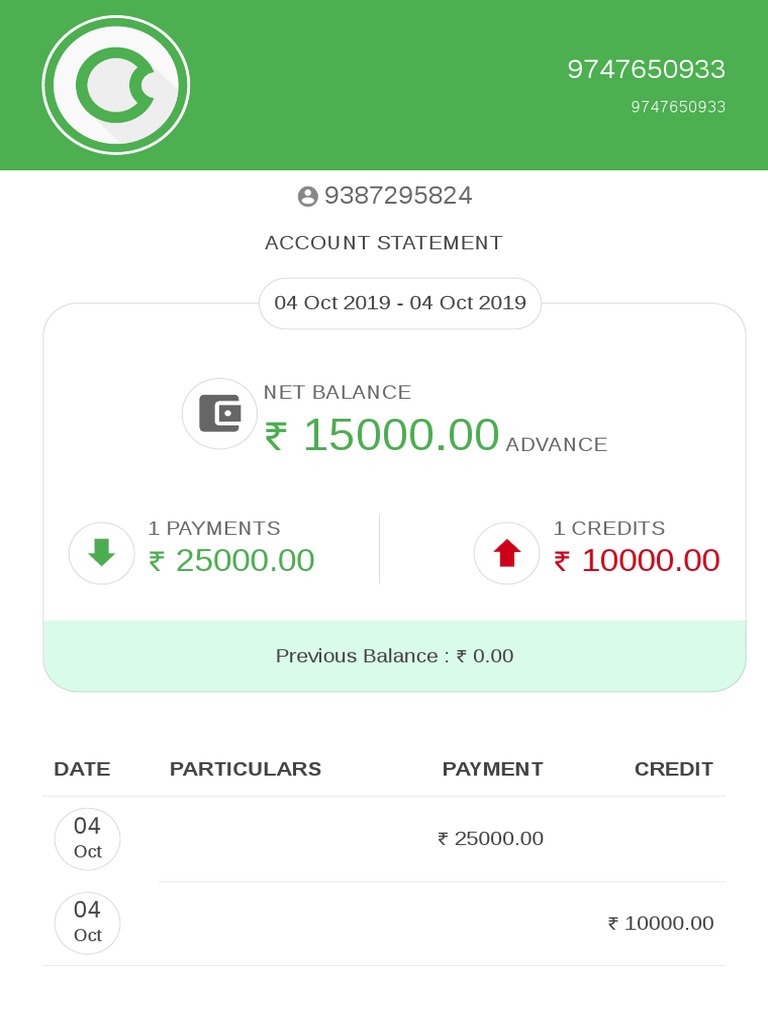Select the PARTICULARS column header

click(x=246, y=769)
